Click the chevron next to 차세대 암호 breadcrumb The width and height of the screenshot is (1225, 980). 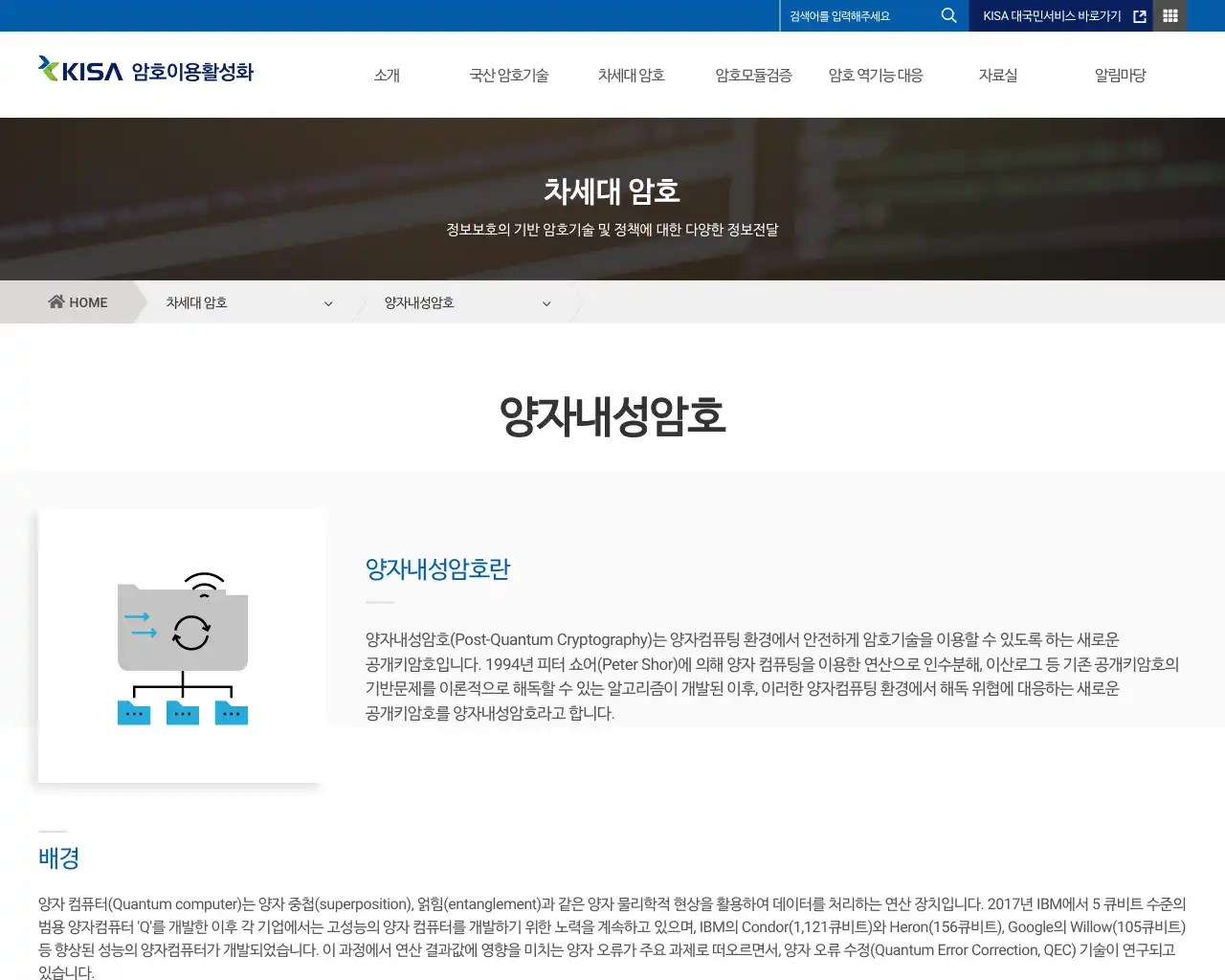coord(328,303)
